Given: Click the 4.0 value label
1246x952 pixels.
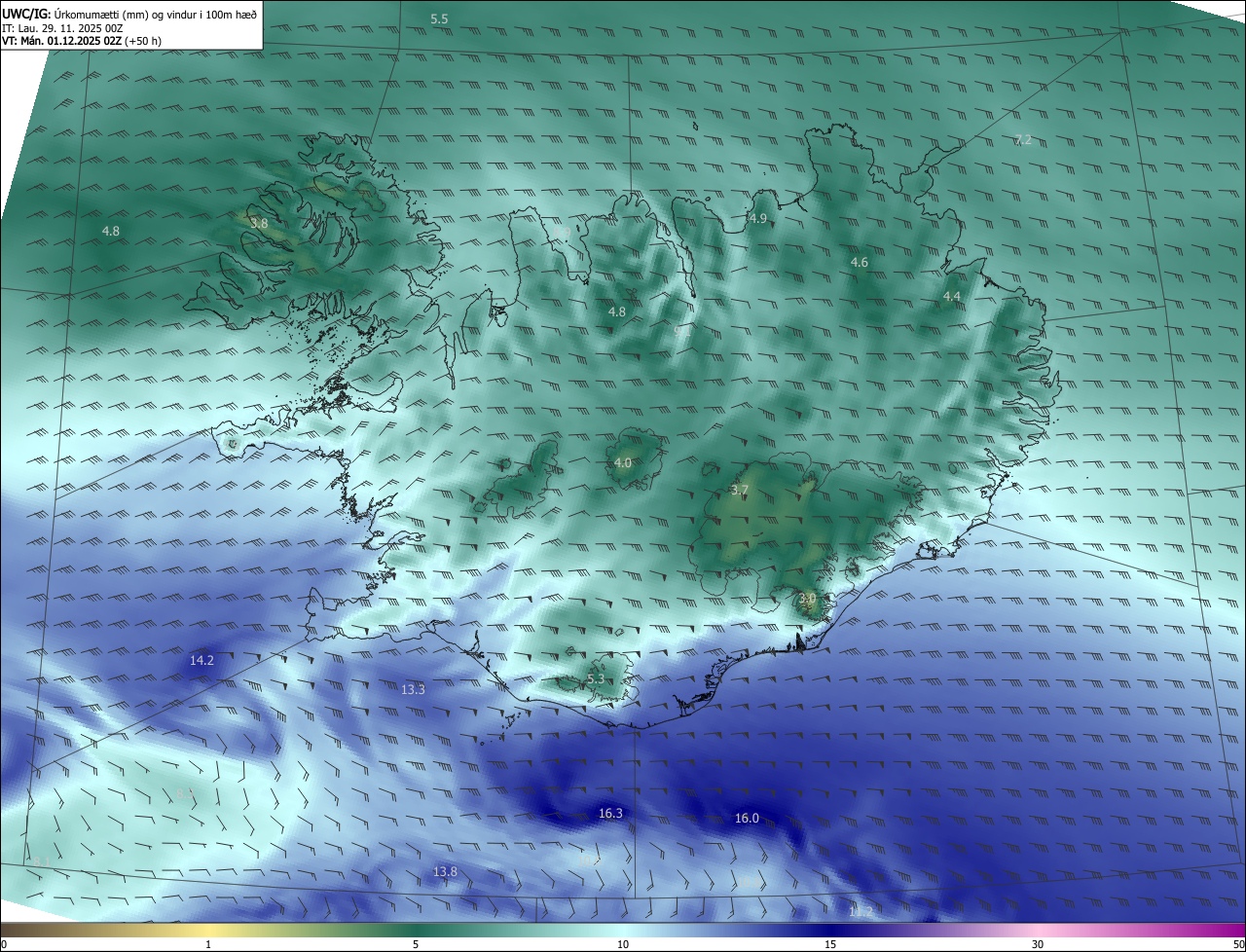Looking at the screenshot, I should coord(623,463).
